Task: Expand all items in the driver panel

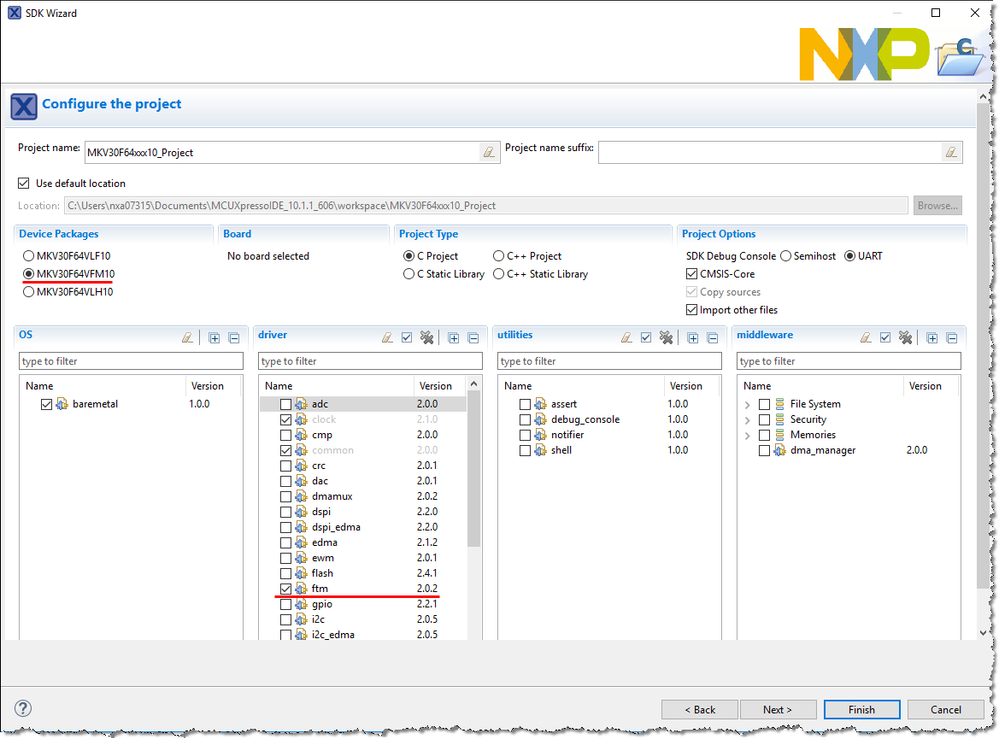Action: (x=454, y=338)
